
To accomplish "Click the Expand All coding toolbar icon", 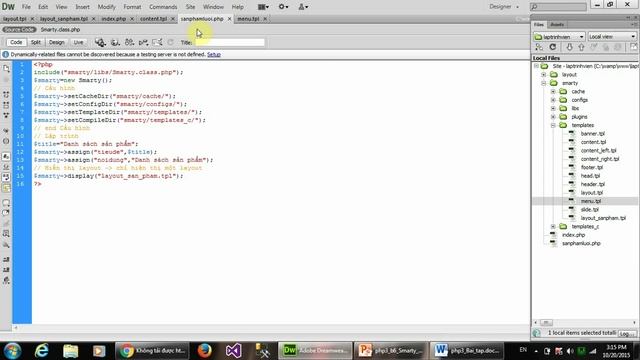I will click(x=6, y=116).
